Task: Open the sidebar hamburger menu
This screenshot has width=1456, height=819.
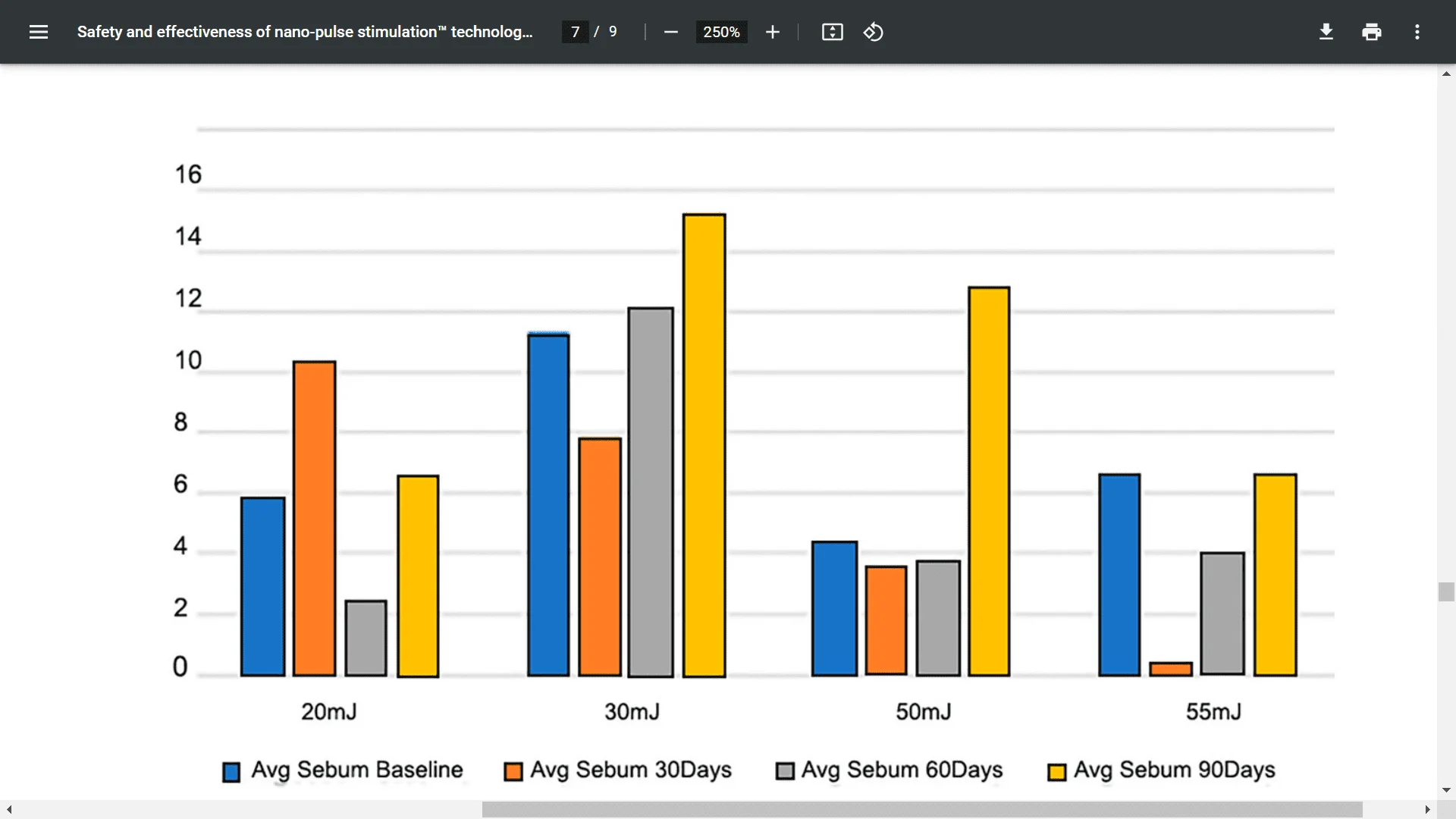Action: (39, 32)
